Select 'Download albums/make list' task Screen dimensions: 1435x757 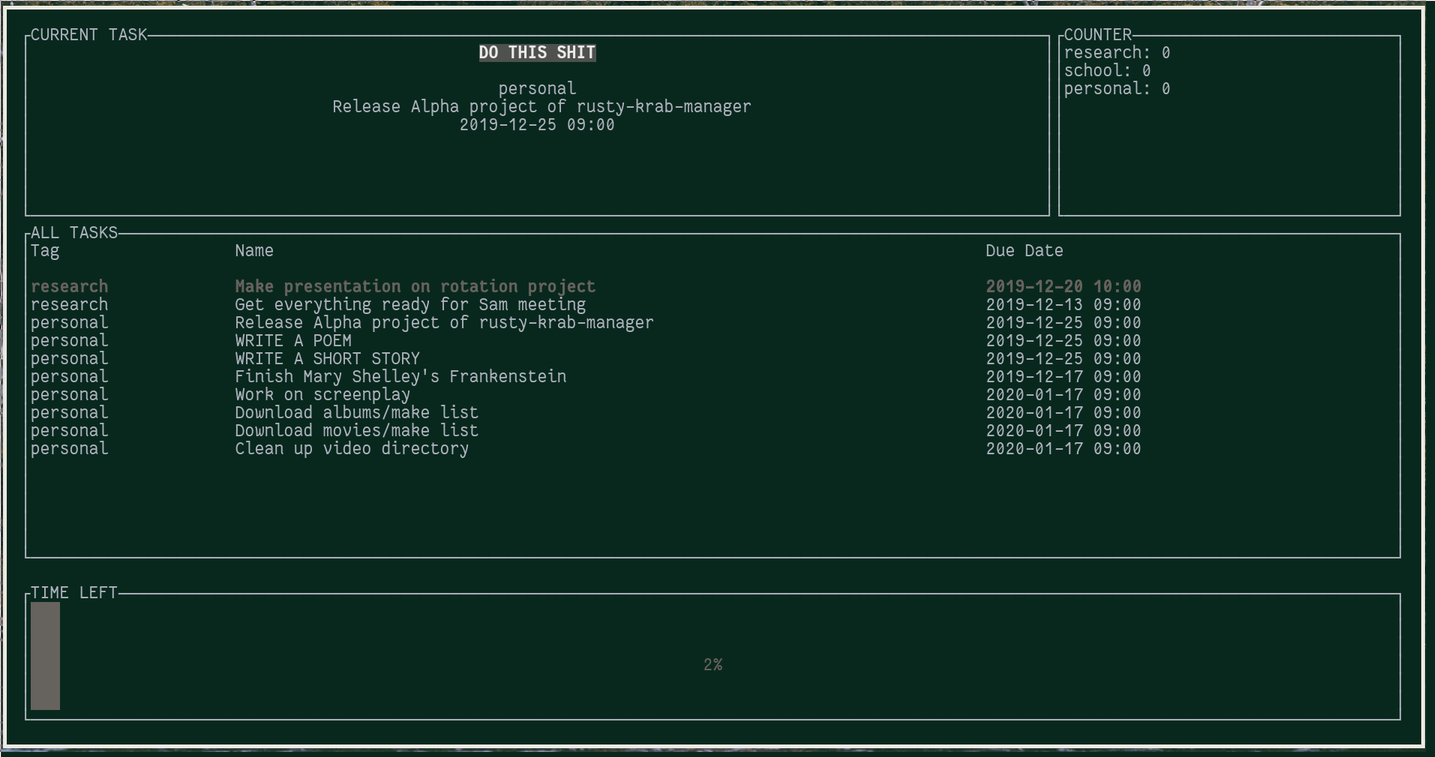click(586, 413)
